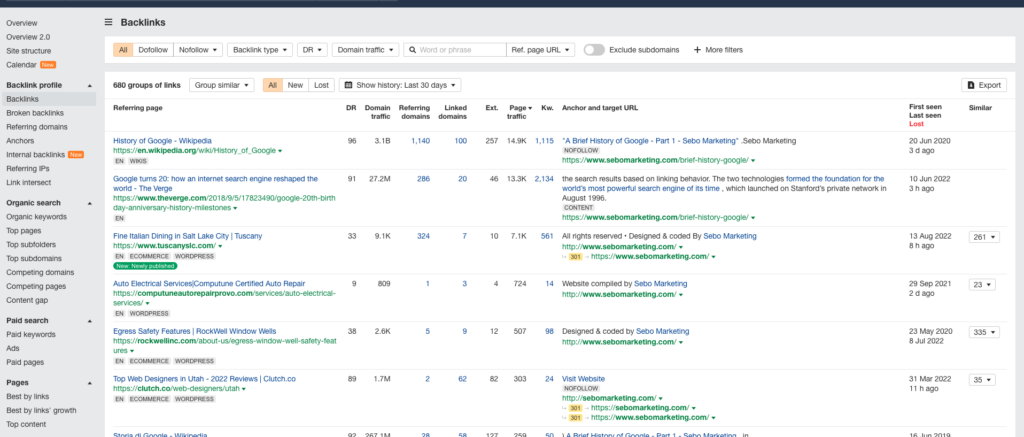Click the Export file icon
Viewport: 1024px width, 437px height.
click(971, 85)
